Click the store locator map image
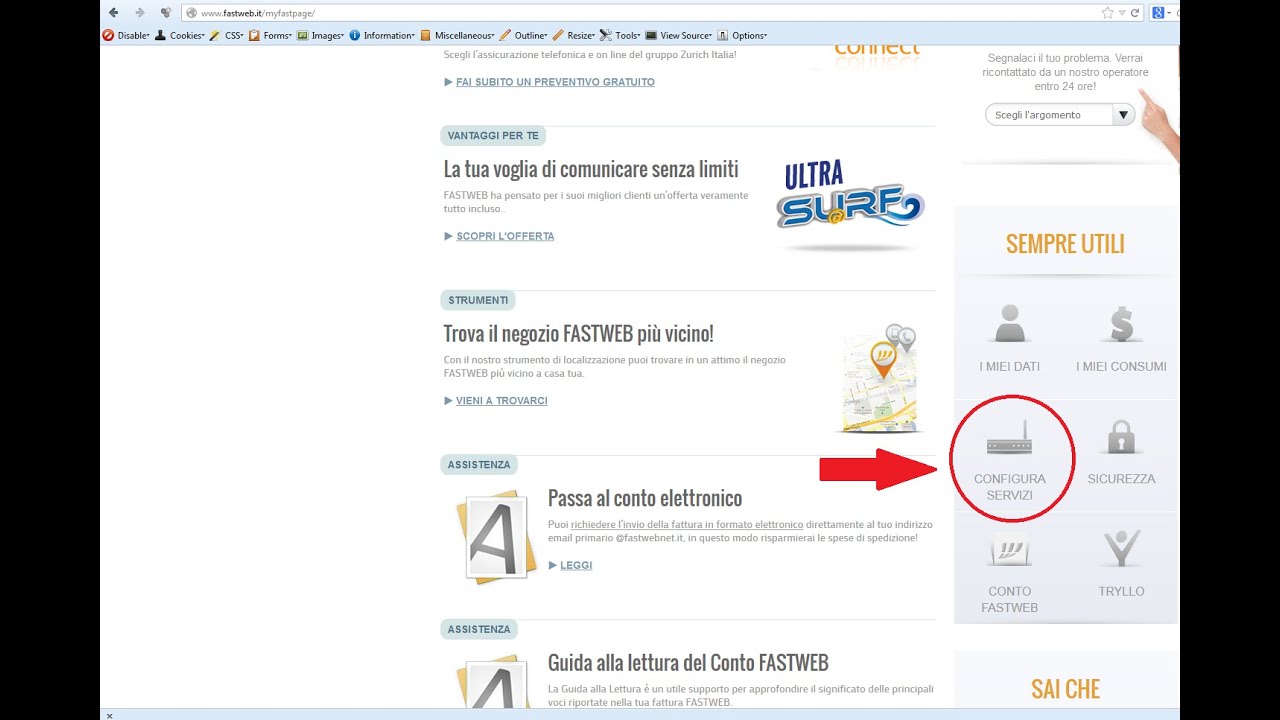Viewport: 1280px width, 720px height. click(879, 378)
